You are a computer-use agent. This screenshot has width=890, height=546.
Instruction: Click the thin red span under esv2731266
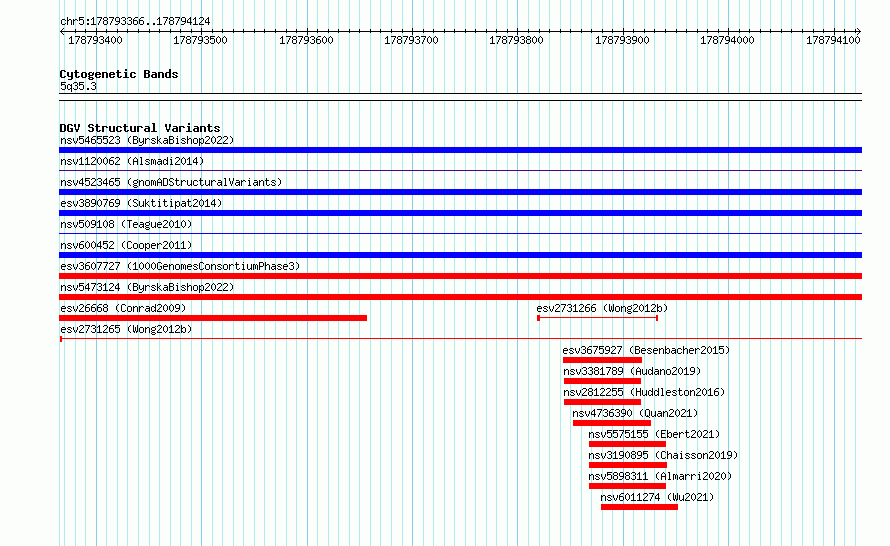[598, 318]
